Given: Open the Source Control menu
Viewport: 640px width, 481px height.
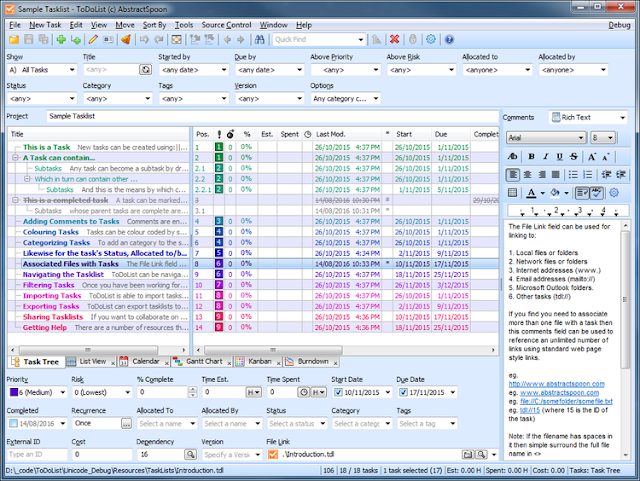Looking at the screenshot, I should point(225,22).
